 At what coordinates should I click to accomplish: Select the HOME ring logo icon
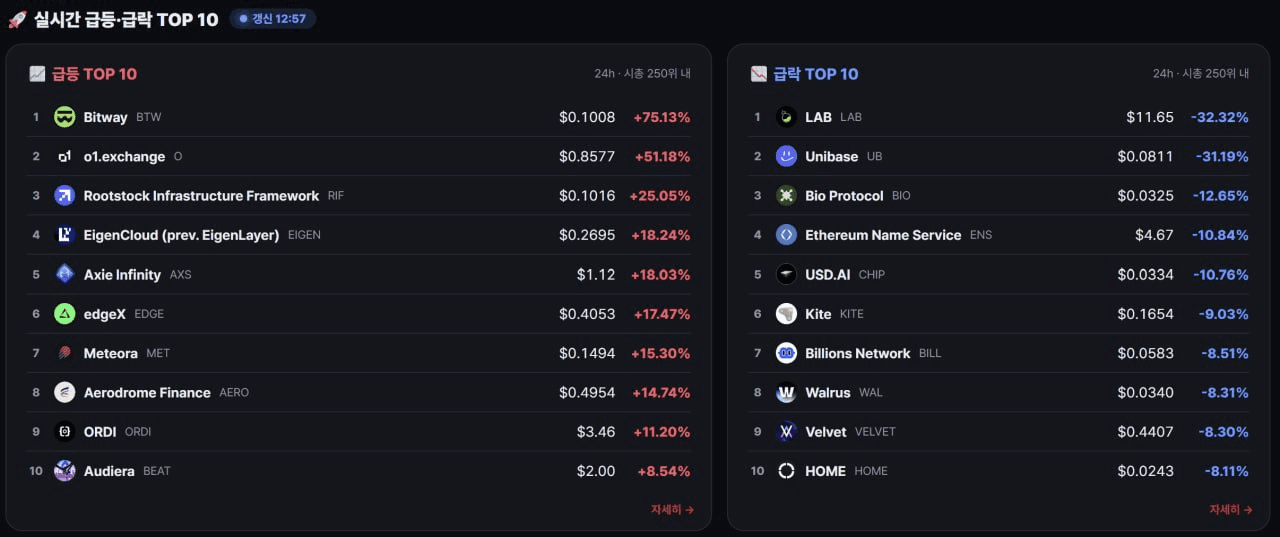787,471
